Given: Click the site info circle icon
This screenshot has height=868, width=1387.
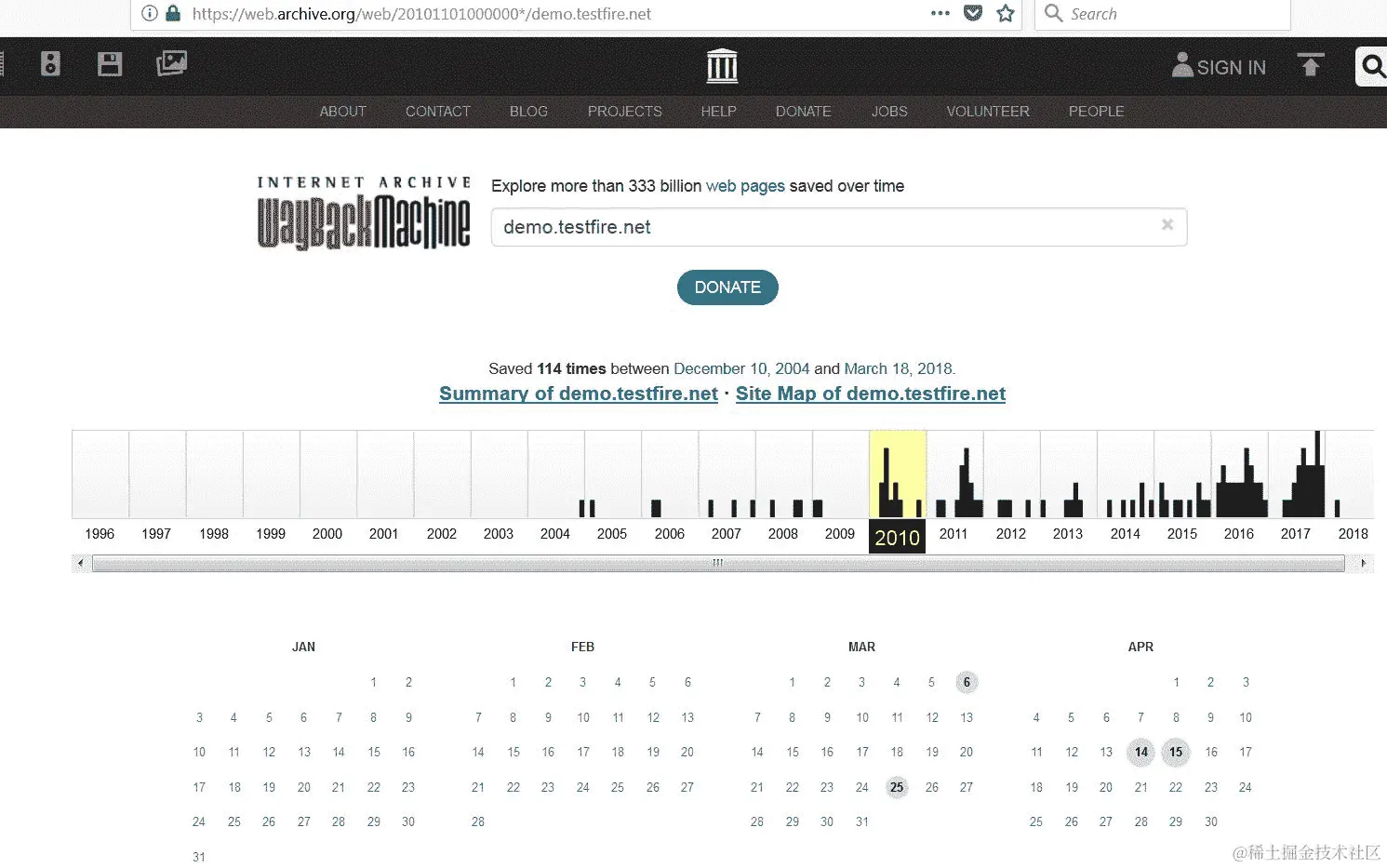Looking at the screenshot, I should pos(149,13).
